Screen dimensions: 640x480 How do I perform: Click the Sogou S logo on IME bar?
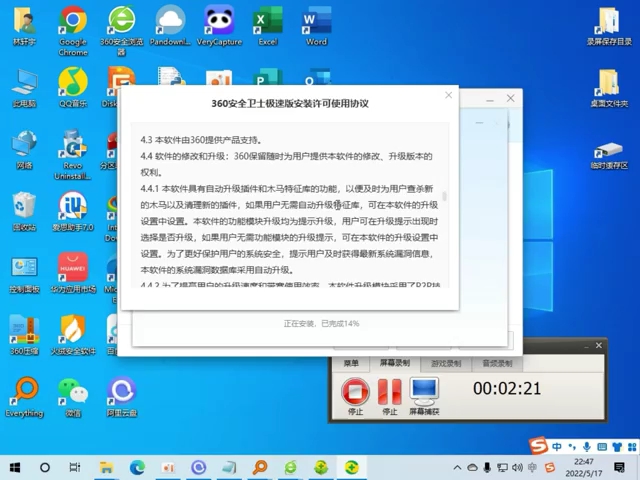pyautogui.click(x=538, y=445)
